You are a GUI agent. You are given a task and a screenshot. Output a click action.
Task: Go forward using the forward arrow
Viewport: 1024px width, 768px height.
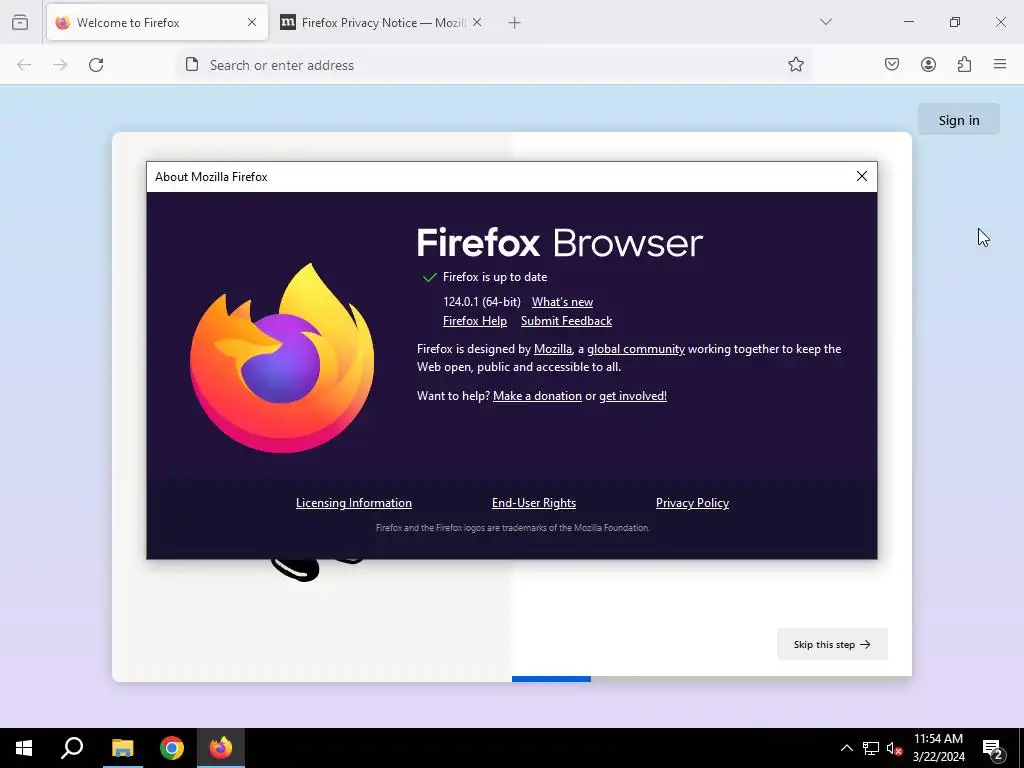pyautogui.click(x=60, y=65)
